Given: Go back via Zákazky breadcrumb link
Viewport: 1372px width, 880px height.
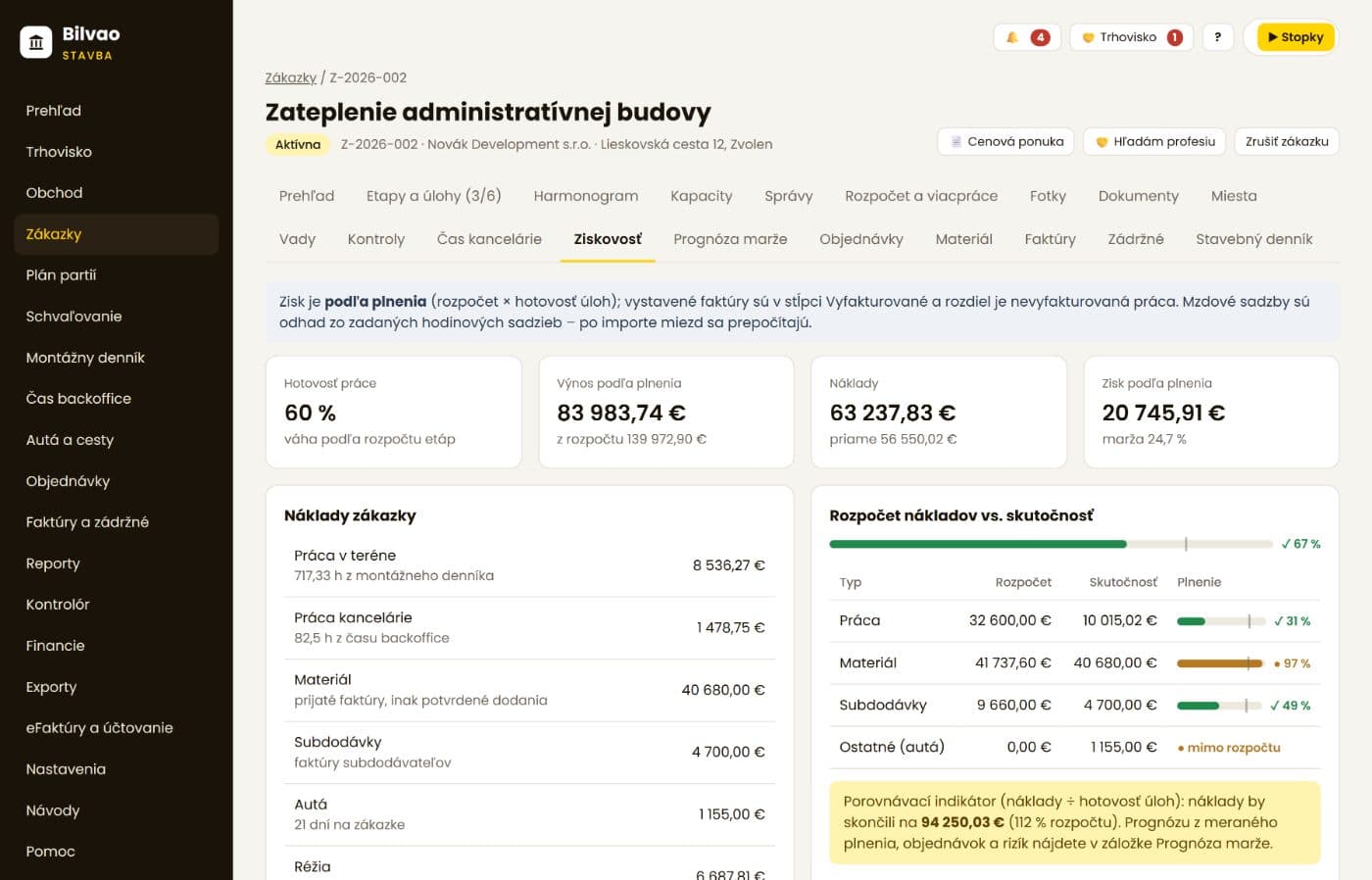Looking at the screenshot, I should click(291, 77).
